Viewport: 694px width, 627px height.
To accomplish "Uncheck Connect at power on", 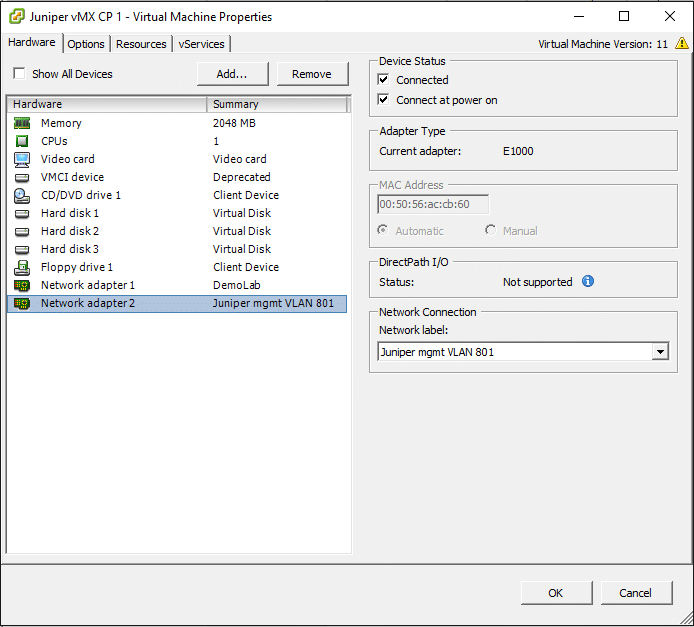I will pyautogui.click(x=383, y=100).
